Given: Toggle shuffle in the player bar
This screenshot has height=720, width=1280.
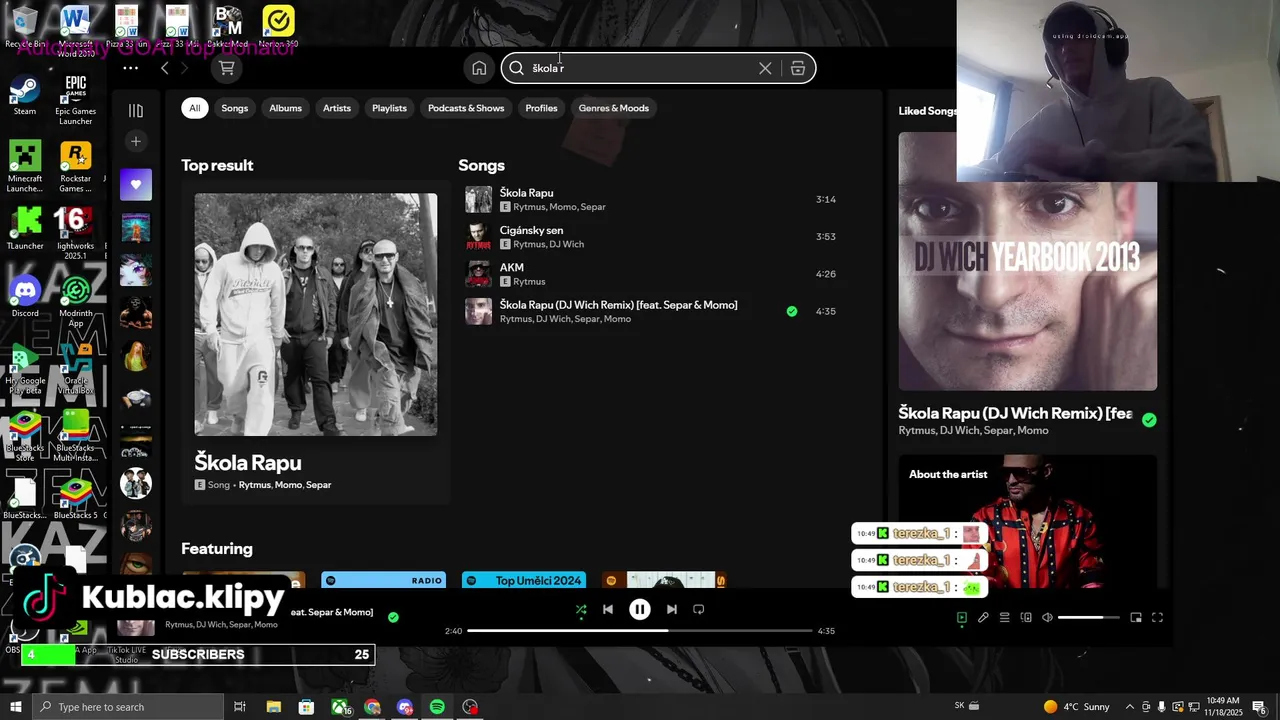Looking at the screenshot, I should [581, 609].
